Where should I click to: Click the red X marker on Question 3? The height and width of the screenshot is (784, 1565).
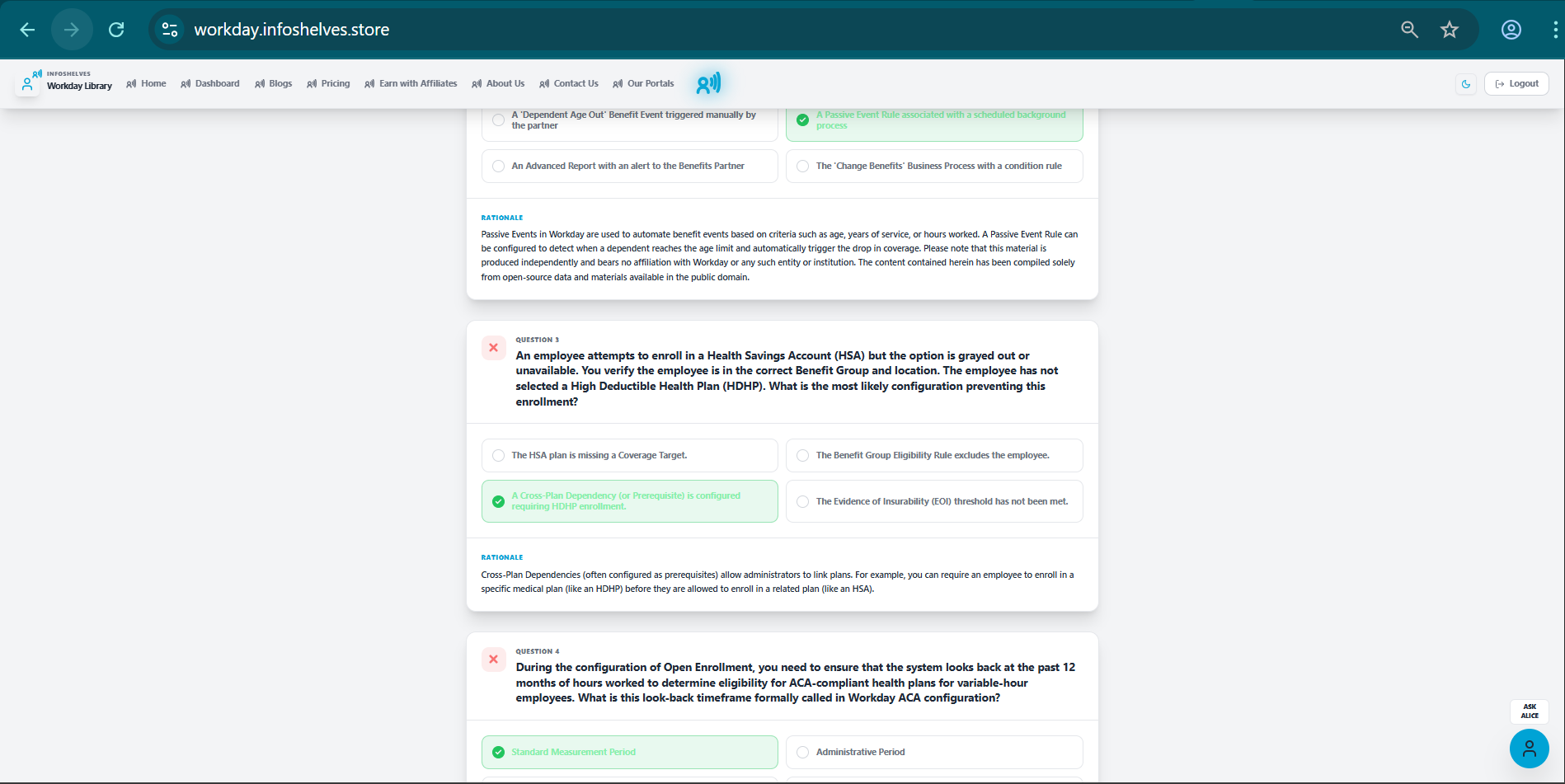(493, 348)
